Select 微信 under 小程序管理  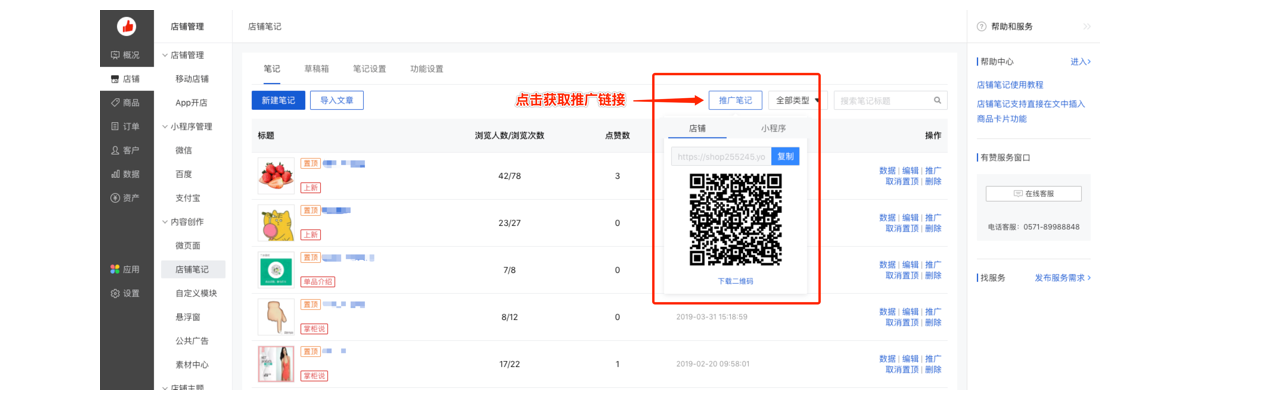click(x=183, y=150)
